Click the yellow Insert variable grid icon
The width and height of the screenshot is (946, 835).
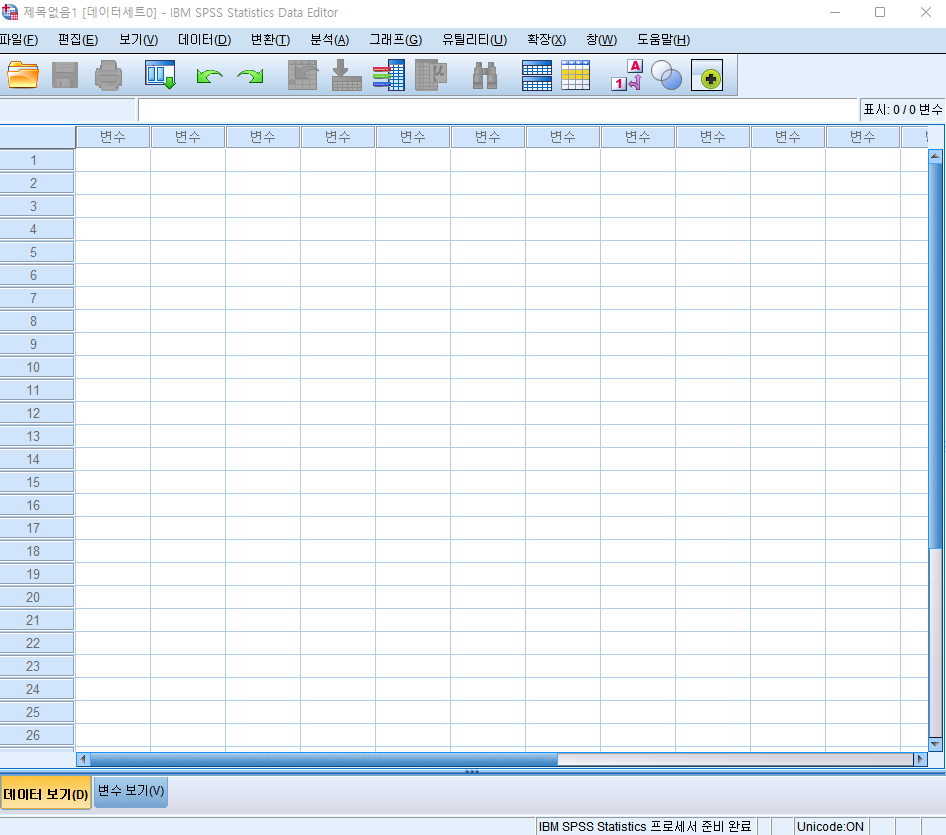click(x=576, y=75)
